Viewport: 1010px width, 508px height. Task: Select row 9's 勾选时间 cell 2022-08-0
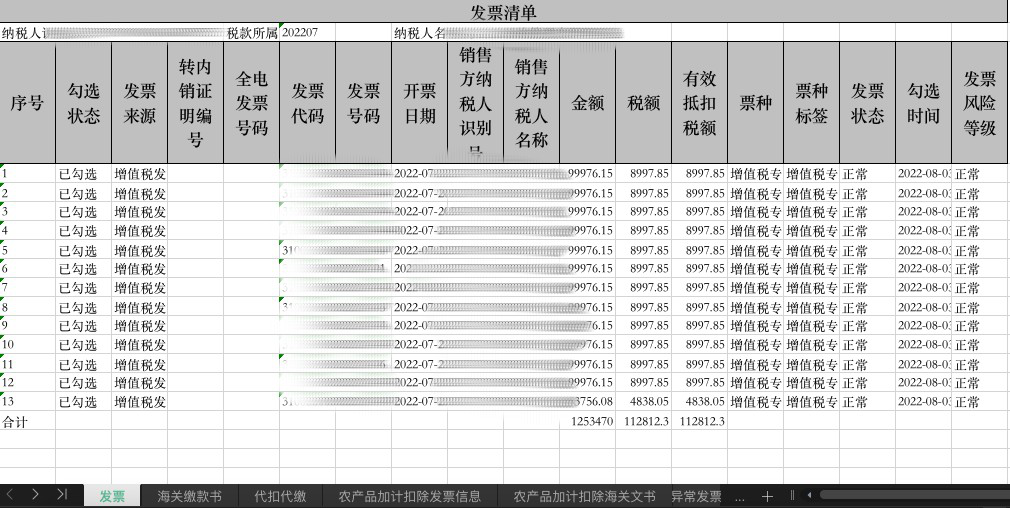(924, 326)
